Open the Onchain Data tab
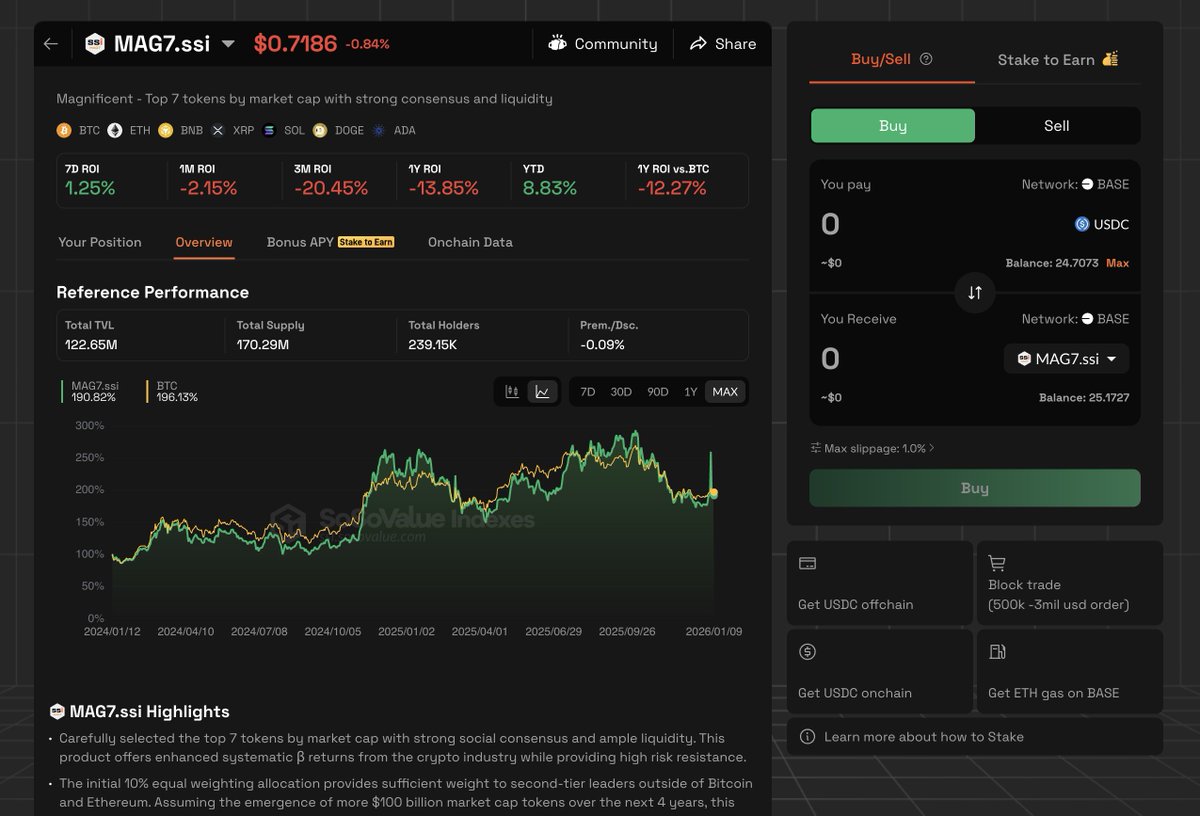 470,242
